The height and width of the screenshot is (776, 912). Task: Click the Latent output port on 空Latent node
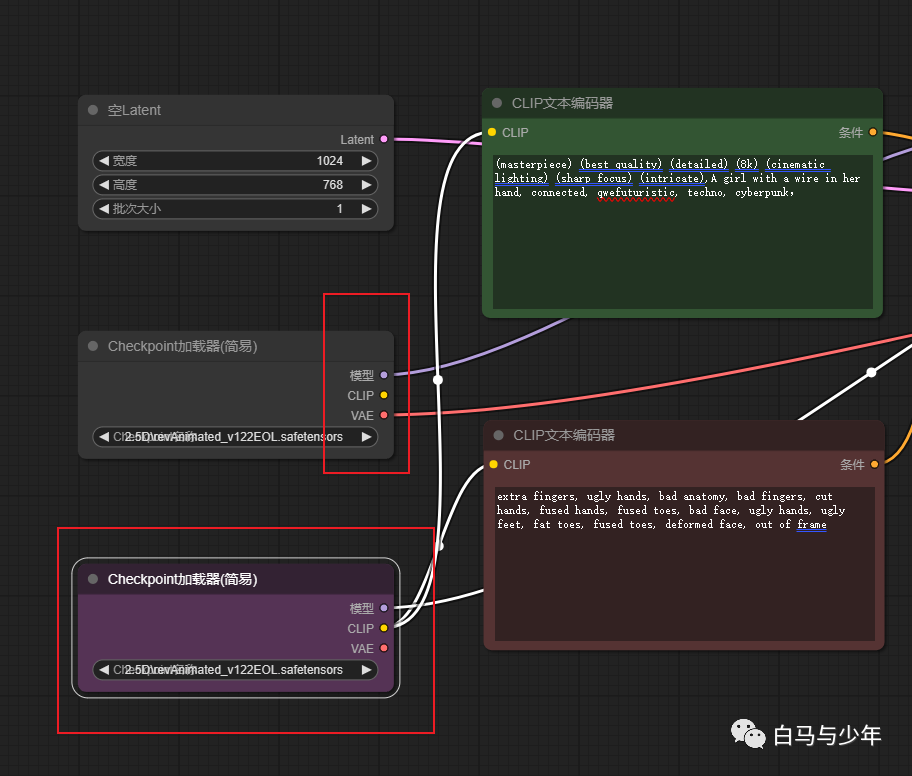coord(384,140)
